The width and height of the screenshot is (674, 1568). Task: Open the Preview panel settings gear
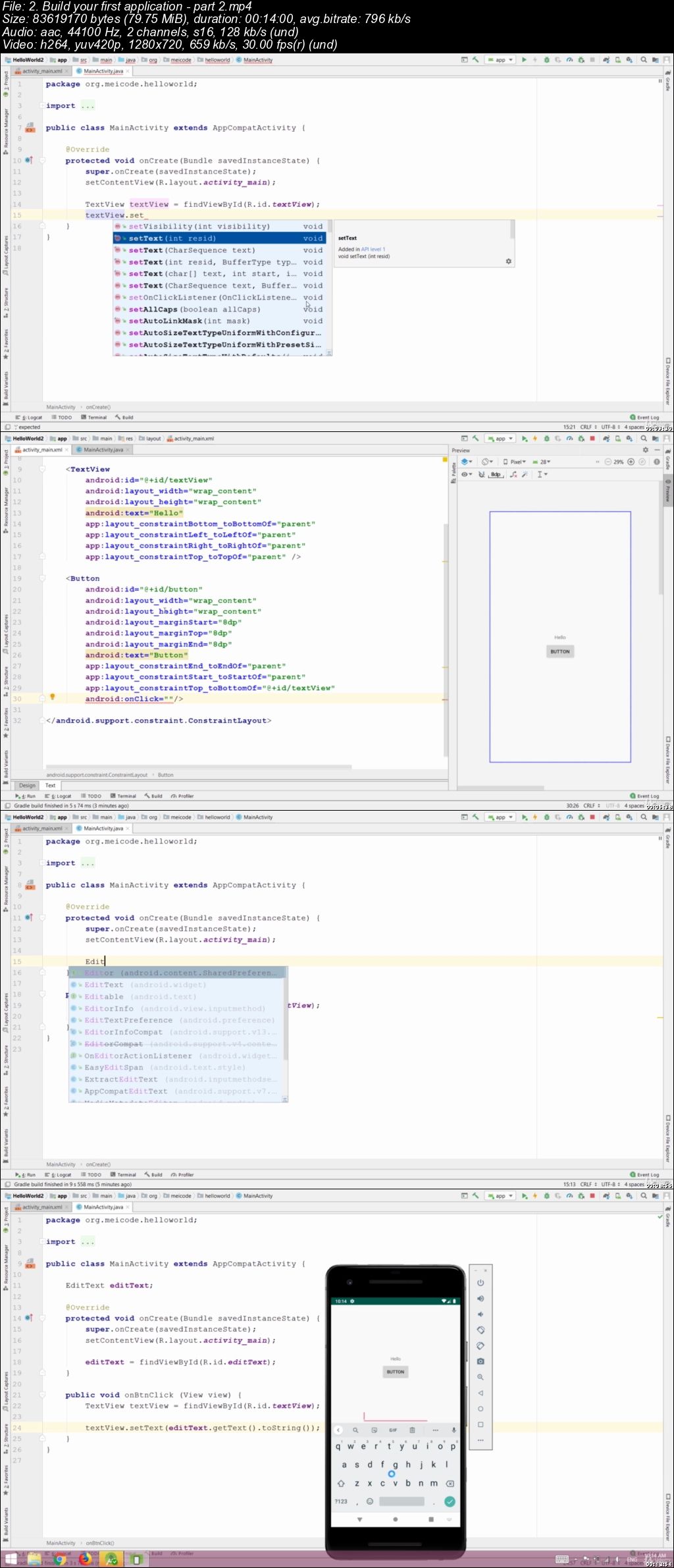[646, 450]
